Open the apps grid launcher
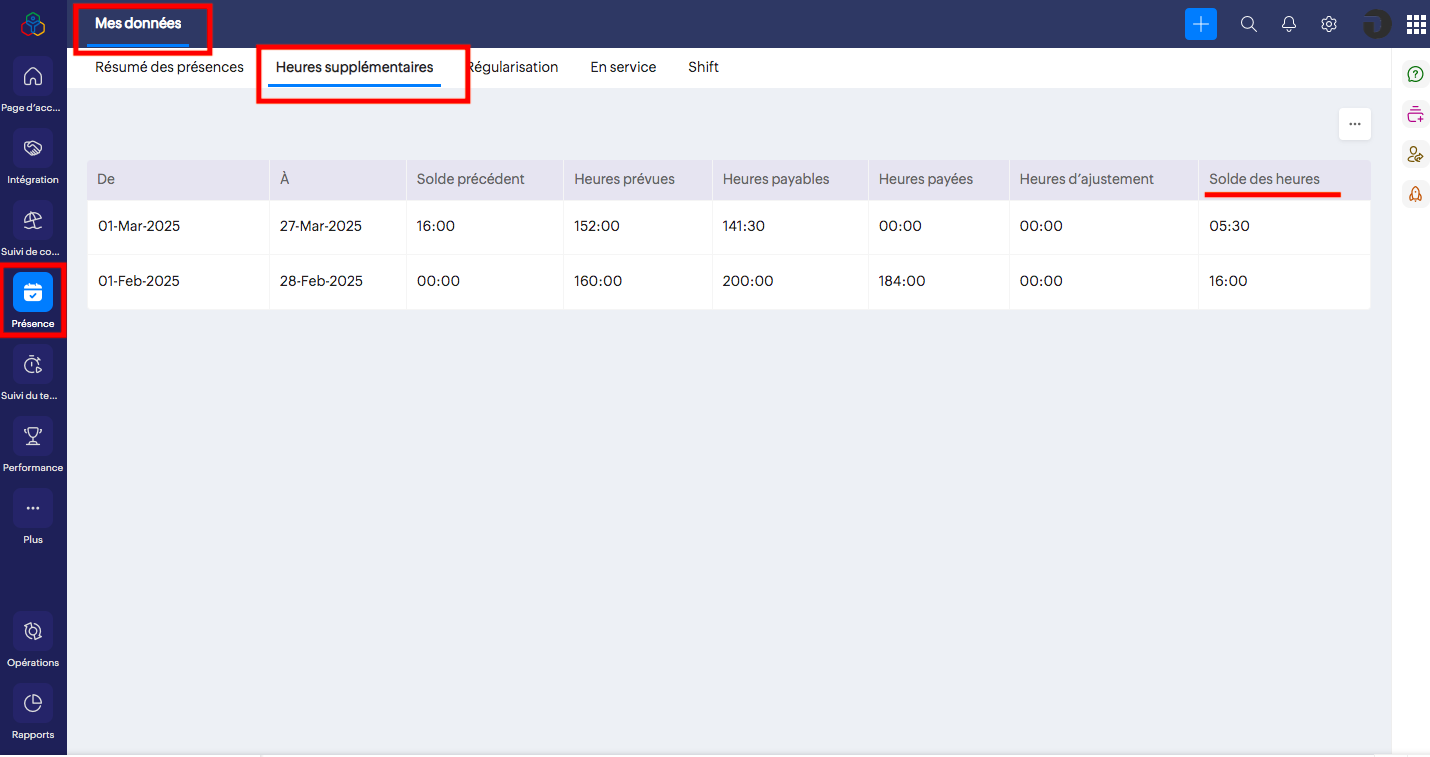1430x757 pixels. tap(1415, 24)
